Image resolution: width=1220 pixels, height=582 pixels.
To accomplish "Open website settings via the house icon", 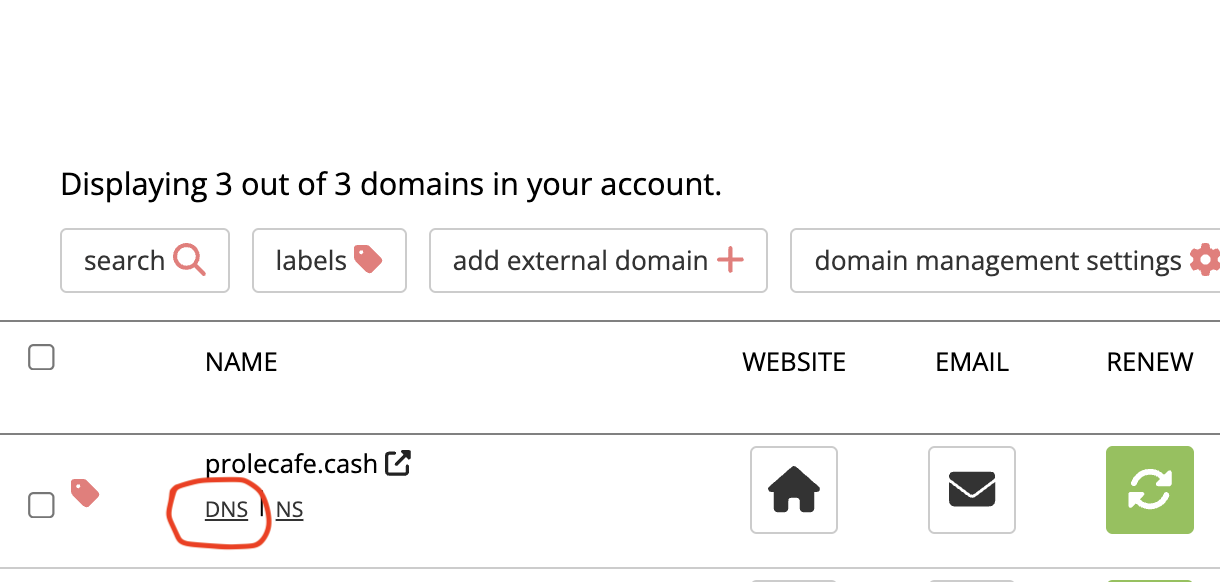I will click(x=793, y=490).
